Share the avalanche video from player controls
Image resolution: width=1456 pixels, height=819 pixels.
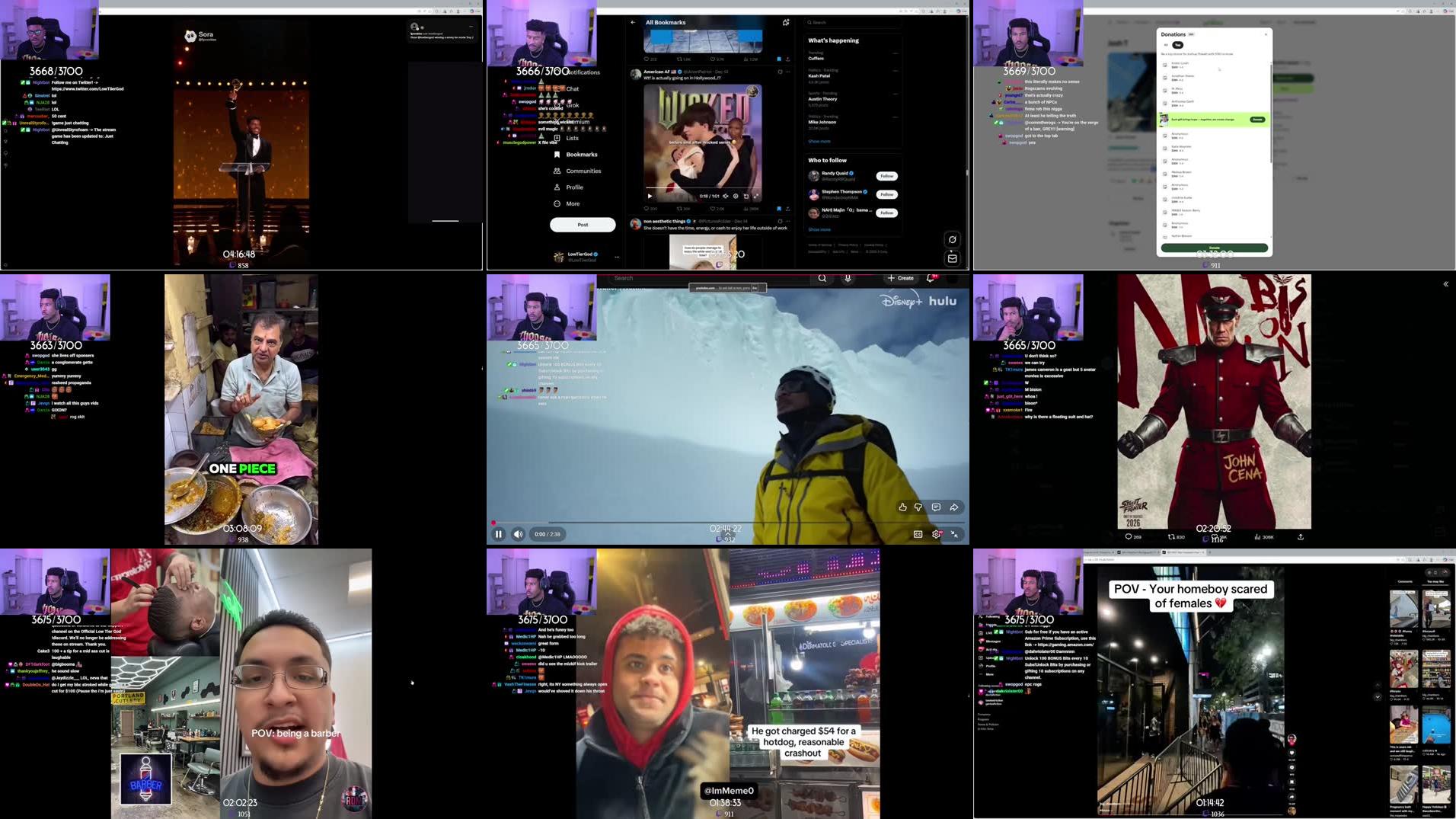click(954, 507)
